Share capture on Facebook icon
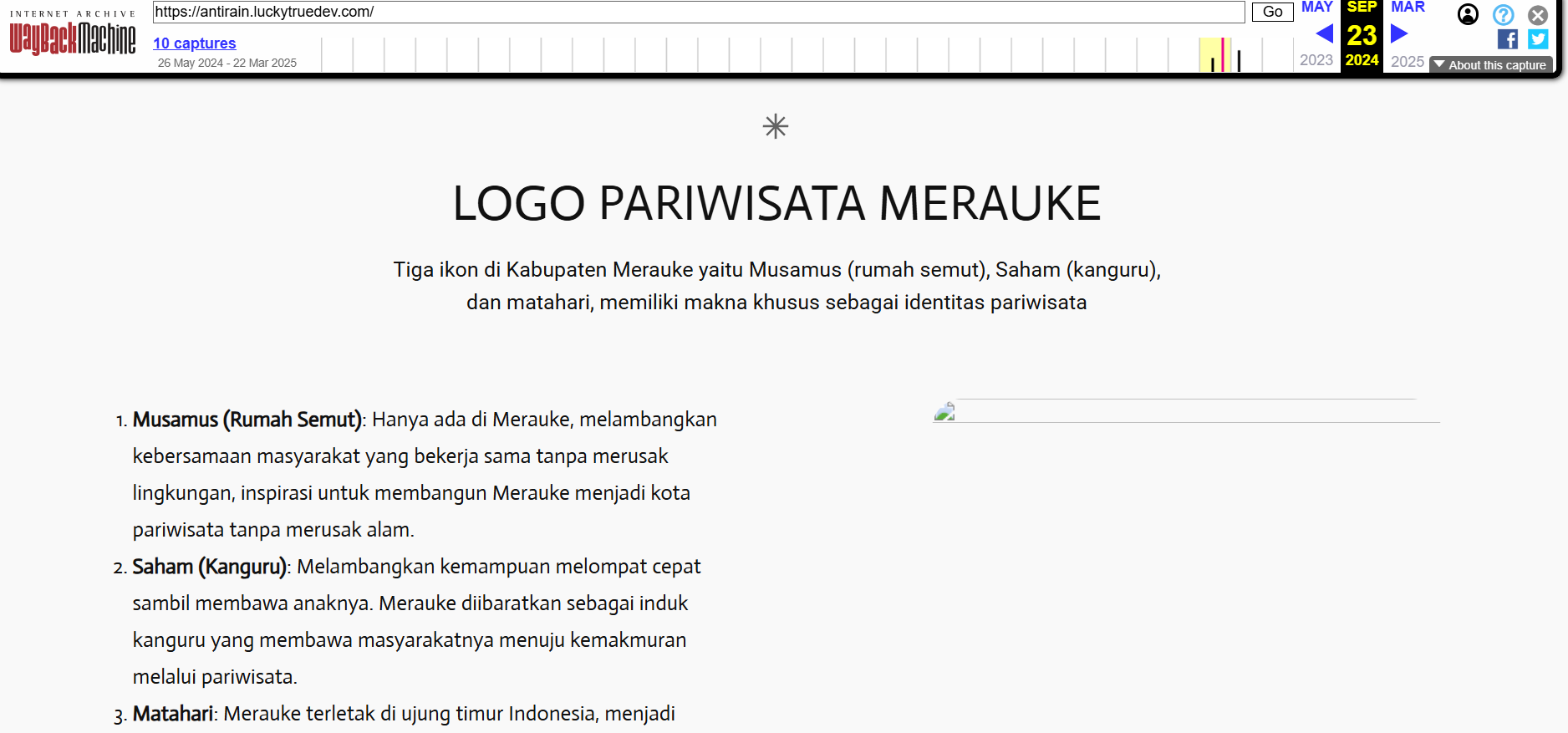 (x=1508, y=39)
